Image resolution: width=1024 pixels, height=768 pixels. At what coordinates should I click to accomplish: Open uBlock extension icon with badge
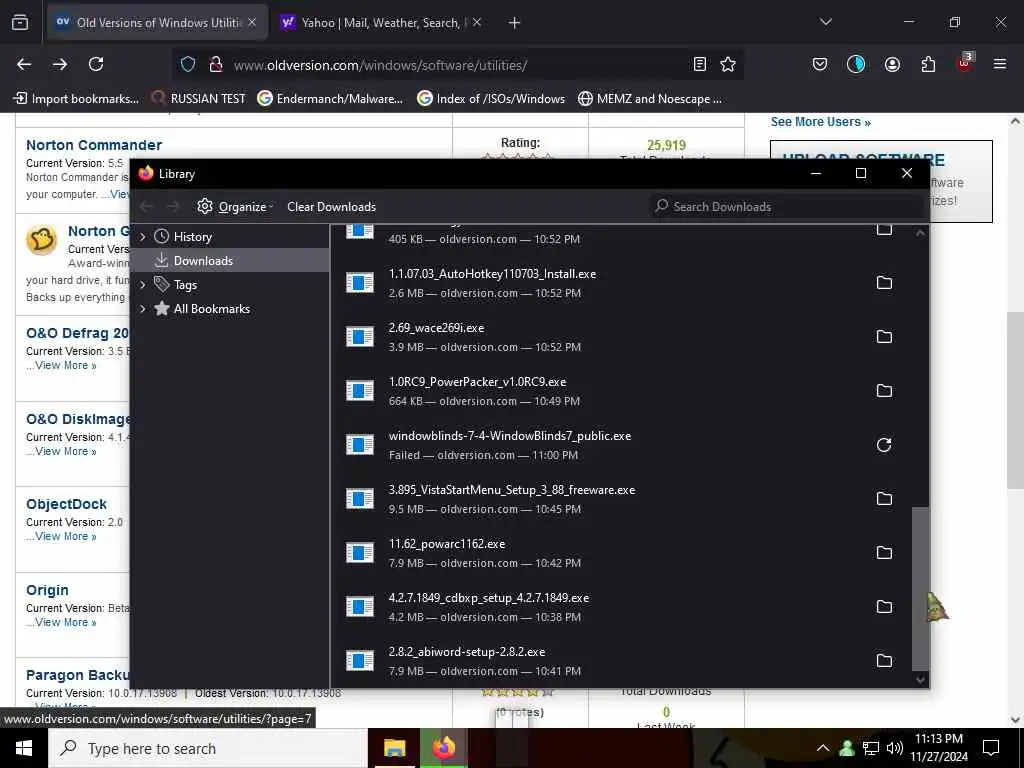[x=965, y=63]
